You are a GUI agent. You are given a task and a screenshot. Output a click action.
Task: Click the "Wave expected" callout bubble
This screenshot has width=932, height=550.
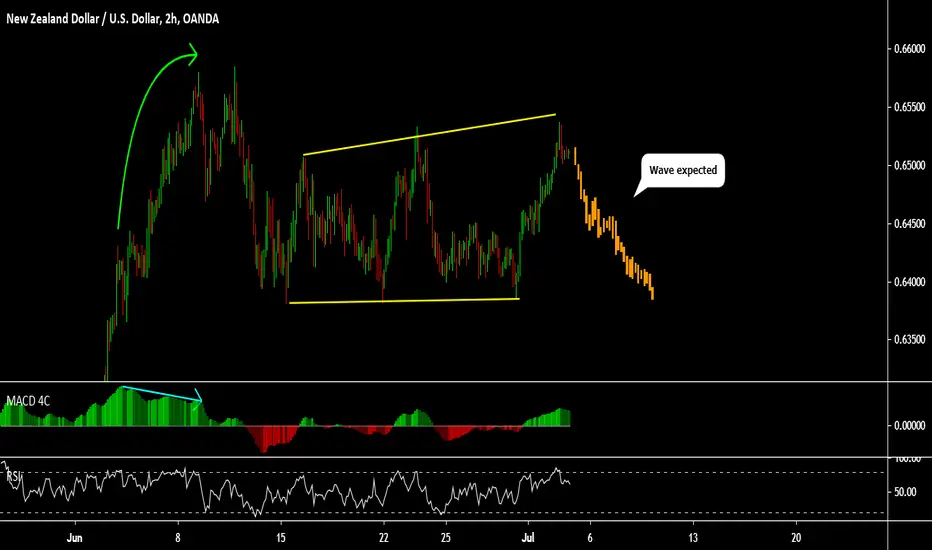pyautogui.click(x=682, y=171)
